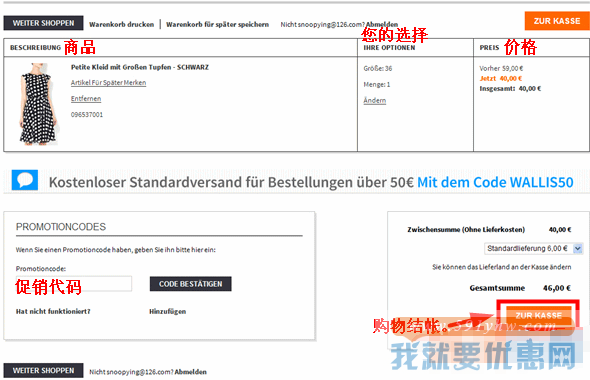Open the polka dot dress thumbnail

tap(38, 104)
